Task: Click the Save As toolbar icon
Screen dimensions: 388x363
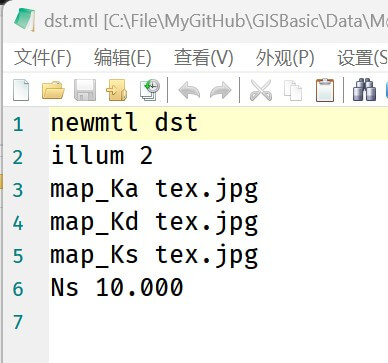Action: coord(116,90)
